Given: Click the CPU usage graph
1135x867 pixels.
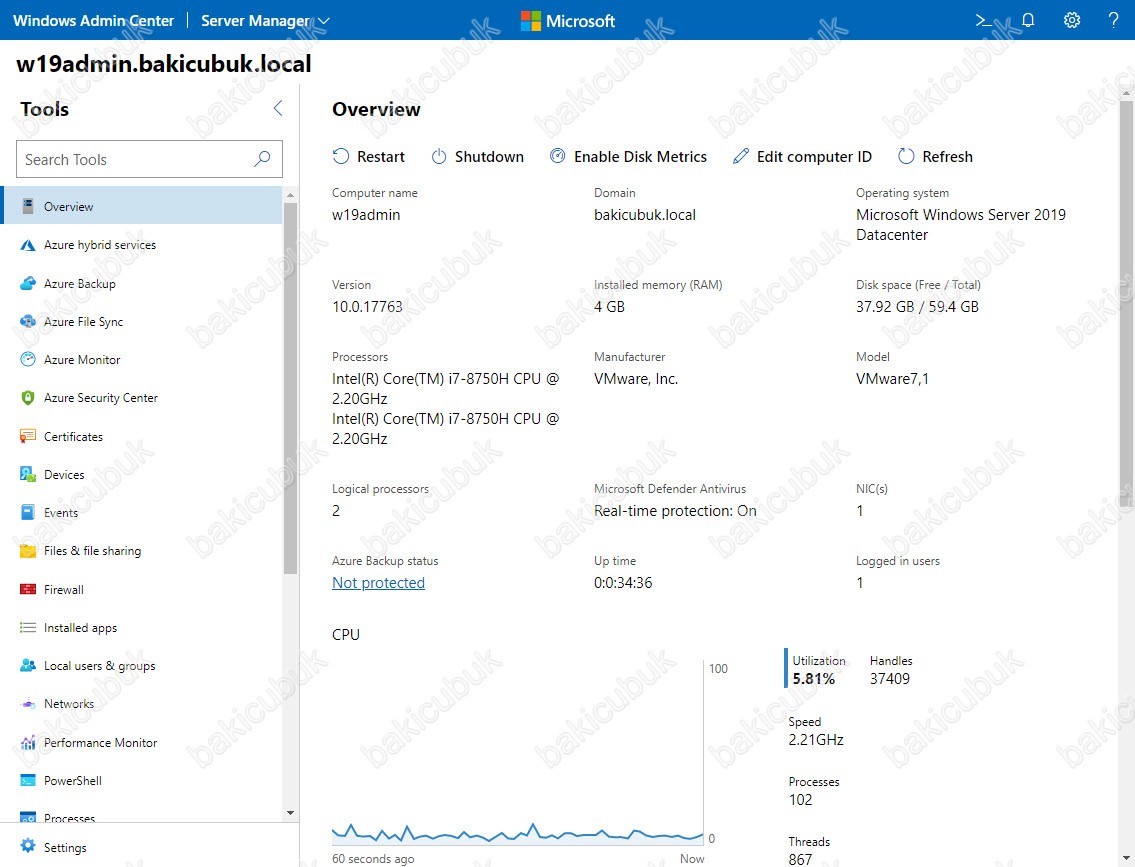Looking at the screenshot, I should pos(518,751).
